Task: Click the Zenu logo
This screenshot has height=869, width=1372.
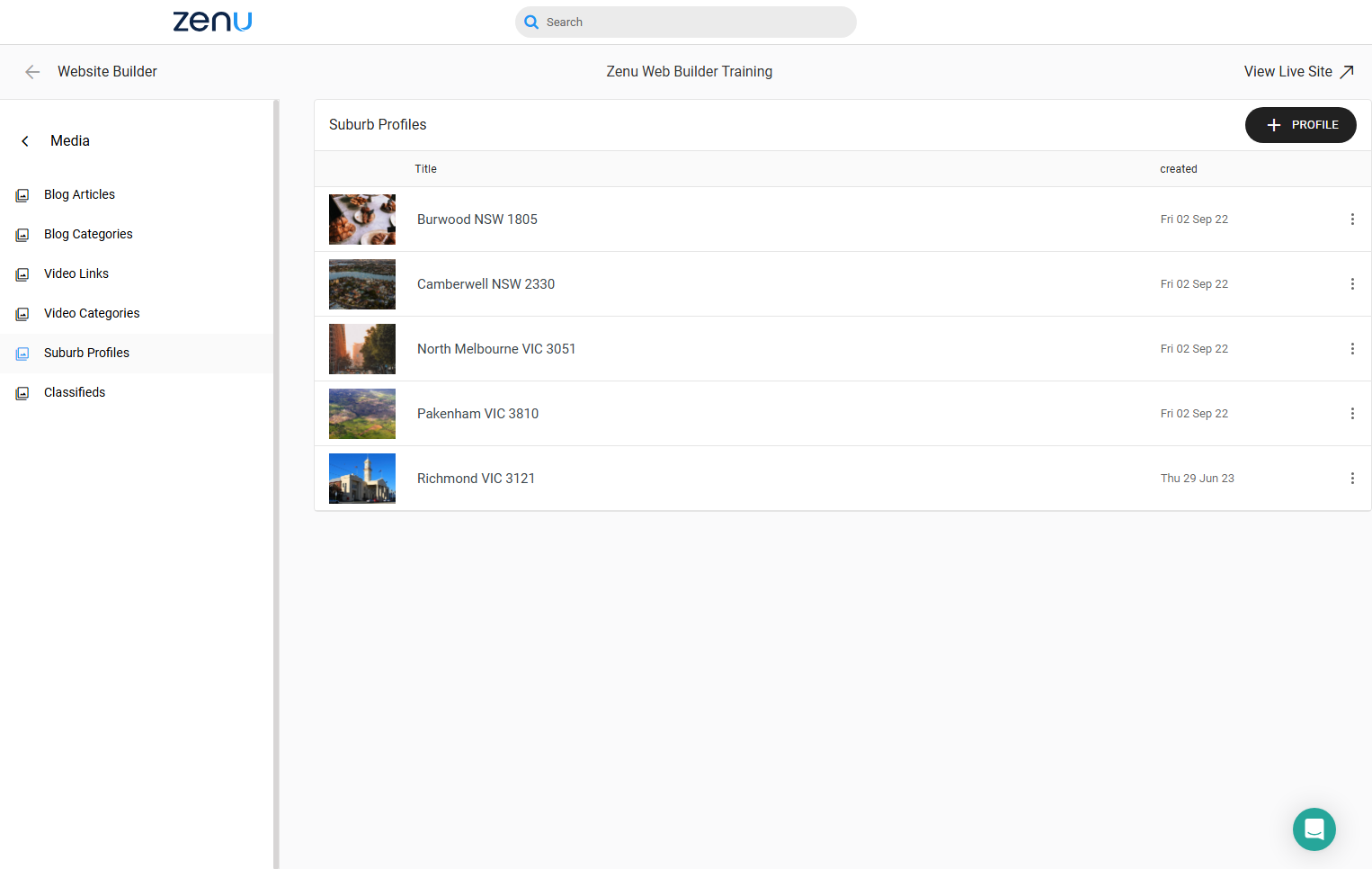Action: [x=212, y=22]
